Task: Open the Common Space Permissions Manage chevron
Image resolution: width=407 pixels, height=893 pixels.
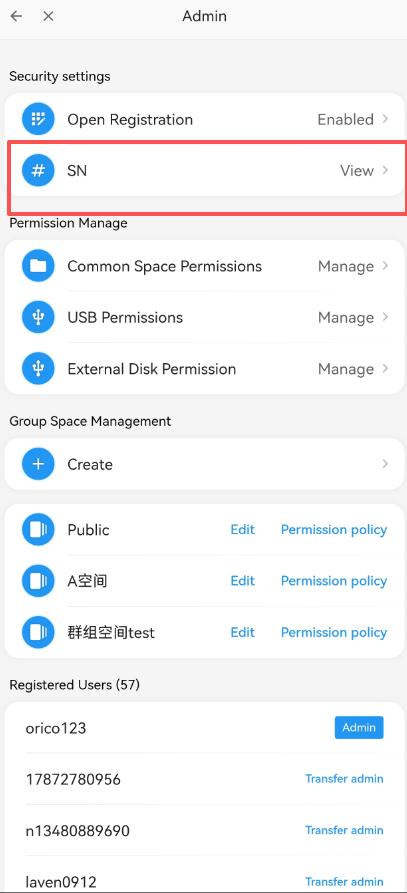Action: tap(385, 266)
